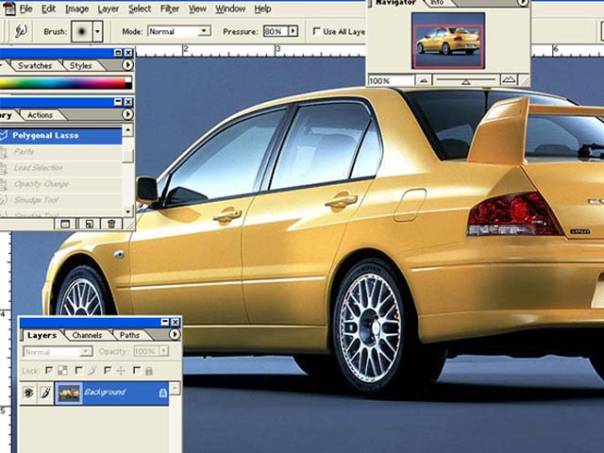Open the Mode dropdown set to Normal
The height and width of the screenshot is (453, 604).
[204, 31]
